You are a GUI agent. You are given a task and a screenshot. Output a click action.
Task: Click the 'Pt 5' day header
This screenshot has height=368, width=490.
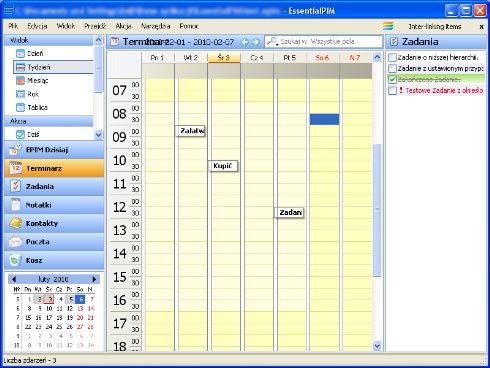click(x=290, y=58)
